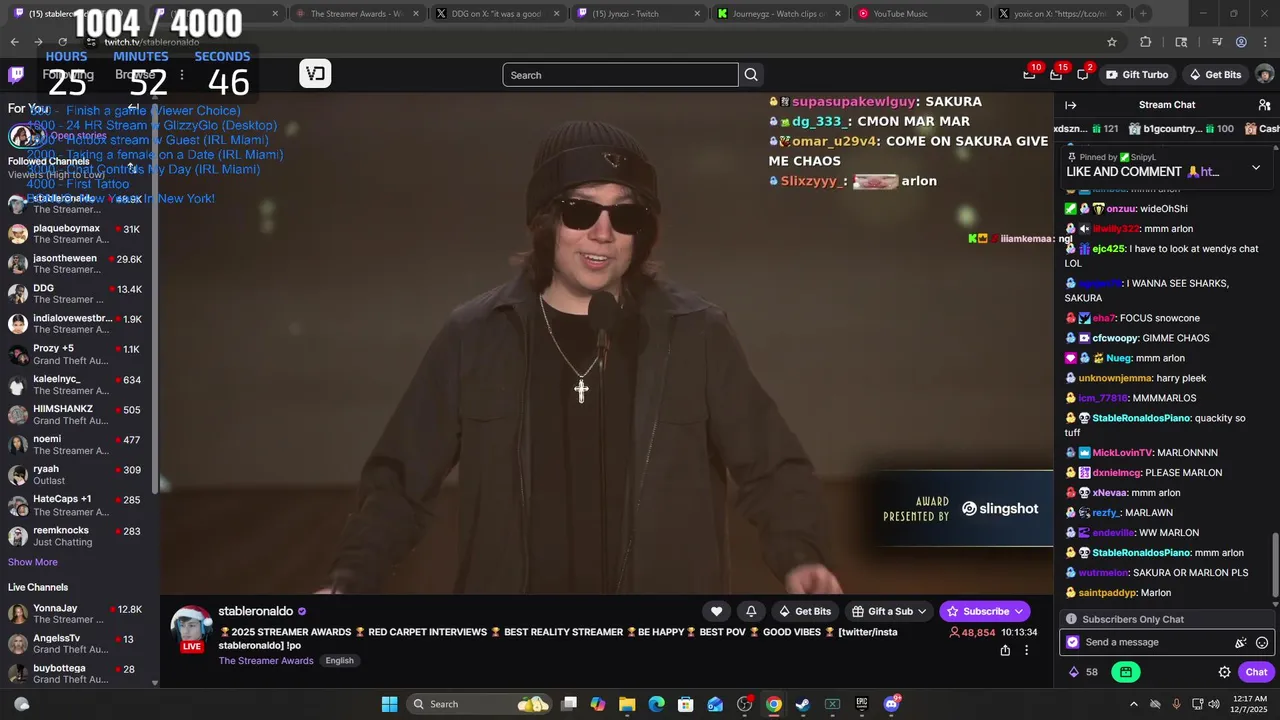Click Get Bits in top navigation

pos(1215,75)
